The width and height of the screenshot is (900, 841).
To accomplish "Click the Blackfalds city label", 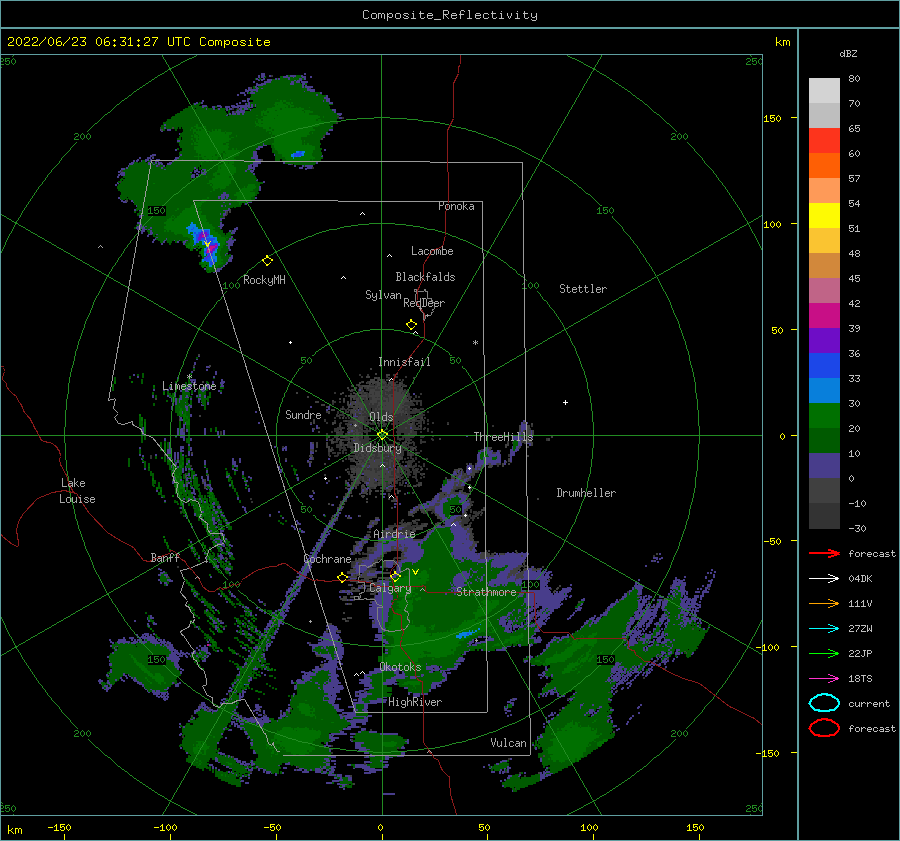I will pyautogui.click(x=425, y=277).
